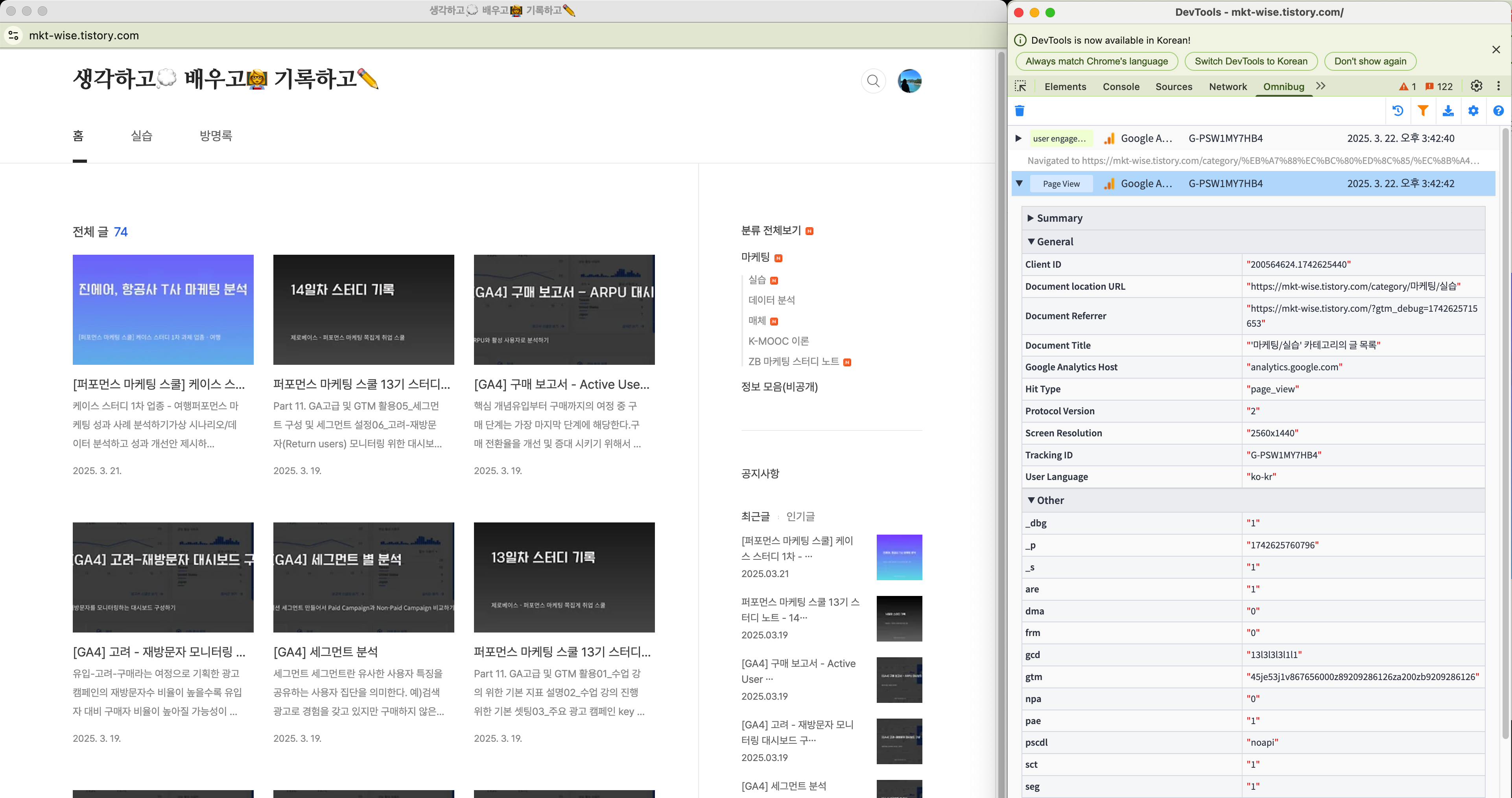
Task: Click the Omnibug export download icon
Action: tap(1448, 111)
